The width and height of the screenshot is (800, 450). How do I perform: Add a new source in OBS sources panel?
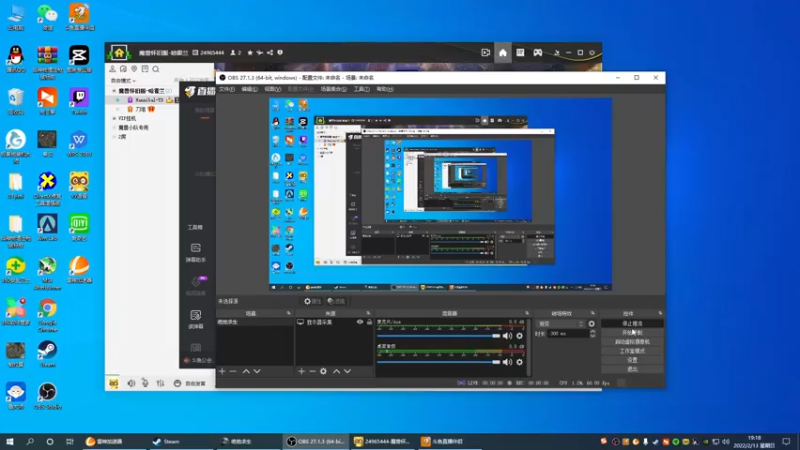(301, 371)
